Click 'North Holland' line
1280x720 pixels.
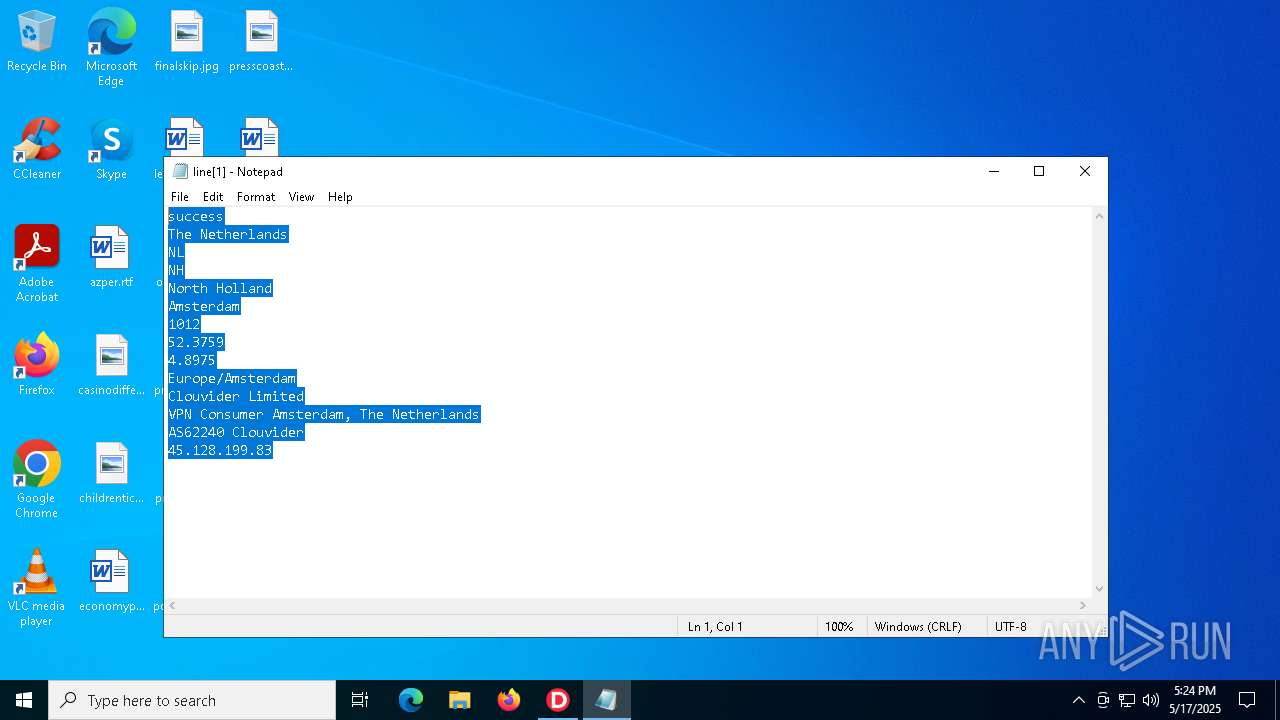[x=220, y=288]
